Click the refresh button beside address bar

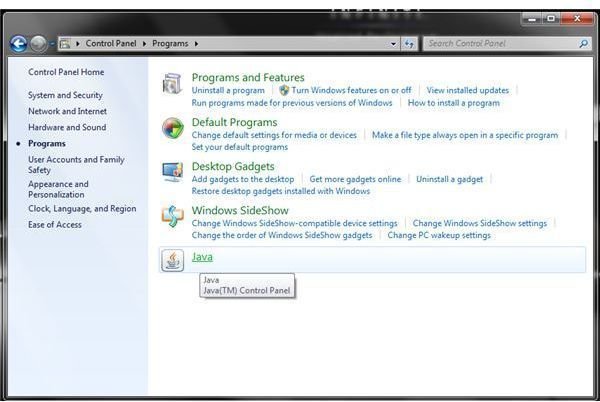point(409,44)
